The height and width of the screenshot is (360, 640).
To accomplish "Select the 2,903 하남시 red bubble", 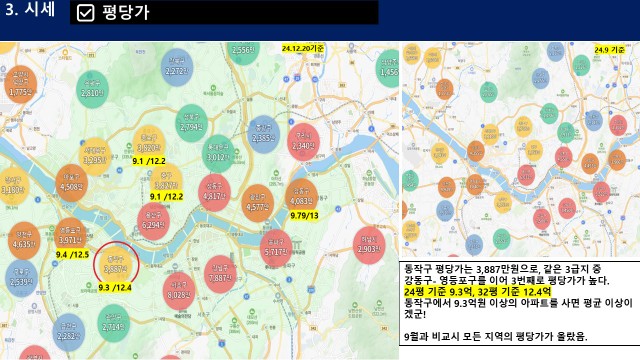I will coord(369,245).
